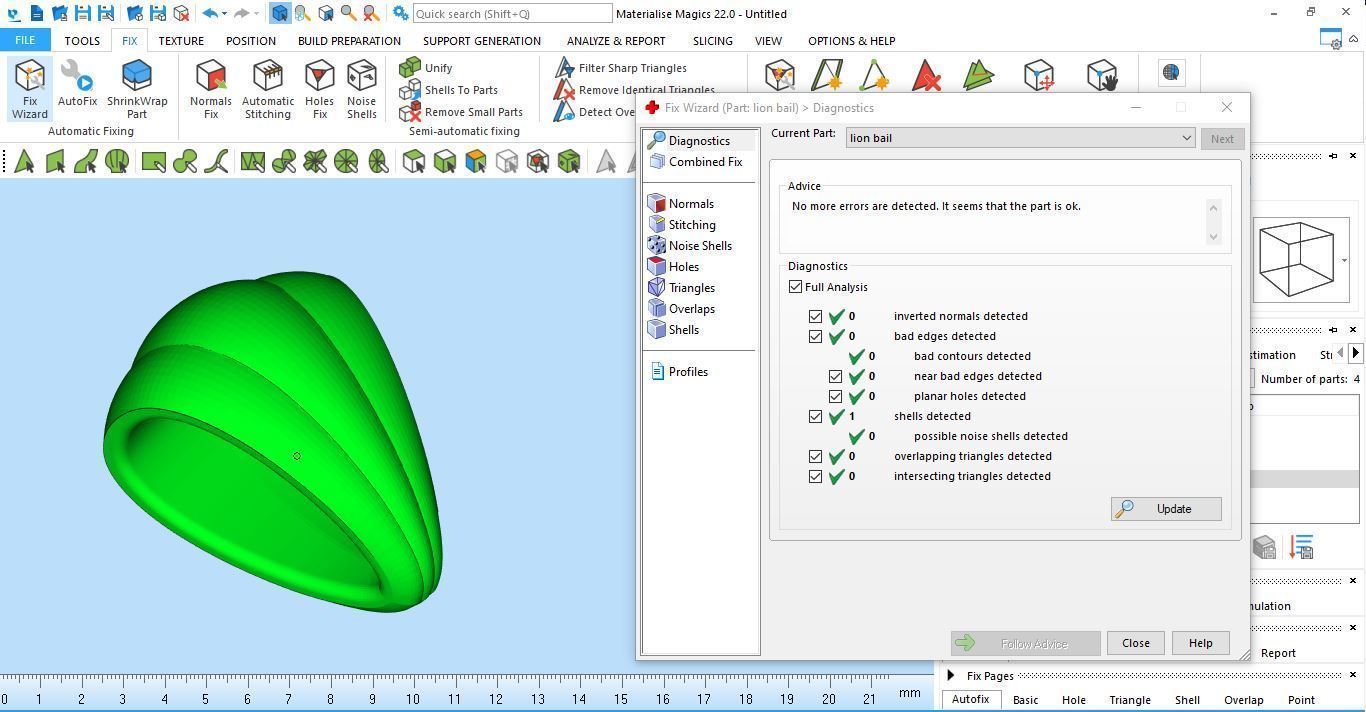This screenshot has height=712, width=1366.
Task: Uncheck inverted normals detected checkbox
Action: pyautogui.click(x=816, y=316)
